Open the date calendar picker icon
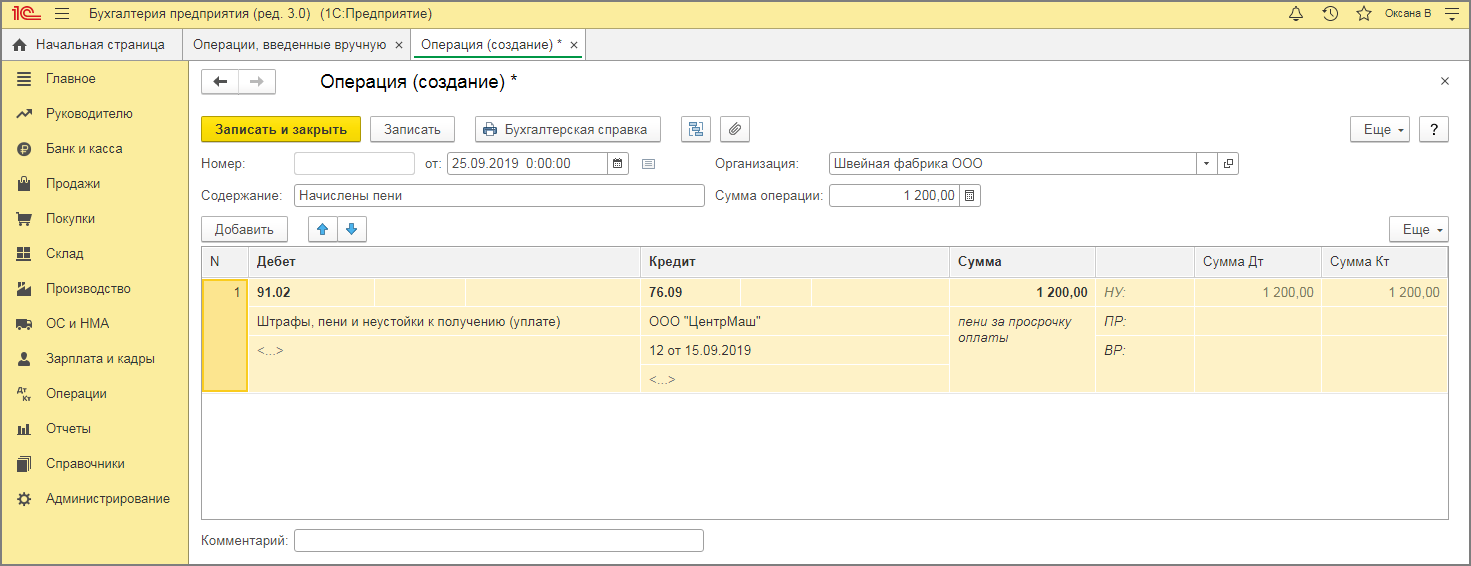 tap(618, 164)
